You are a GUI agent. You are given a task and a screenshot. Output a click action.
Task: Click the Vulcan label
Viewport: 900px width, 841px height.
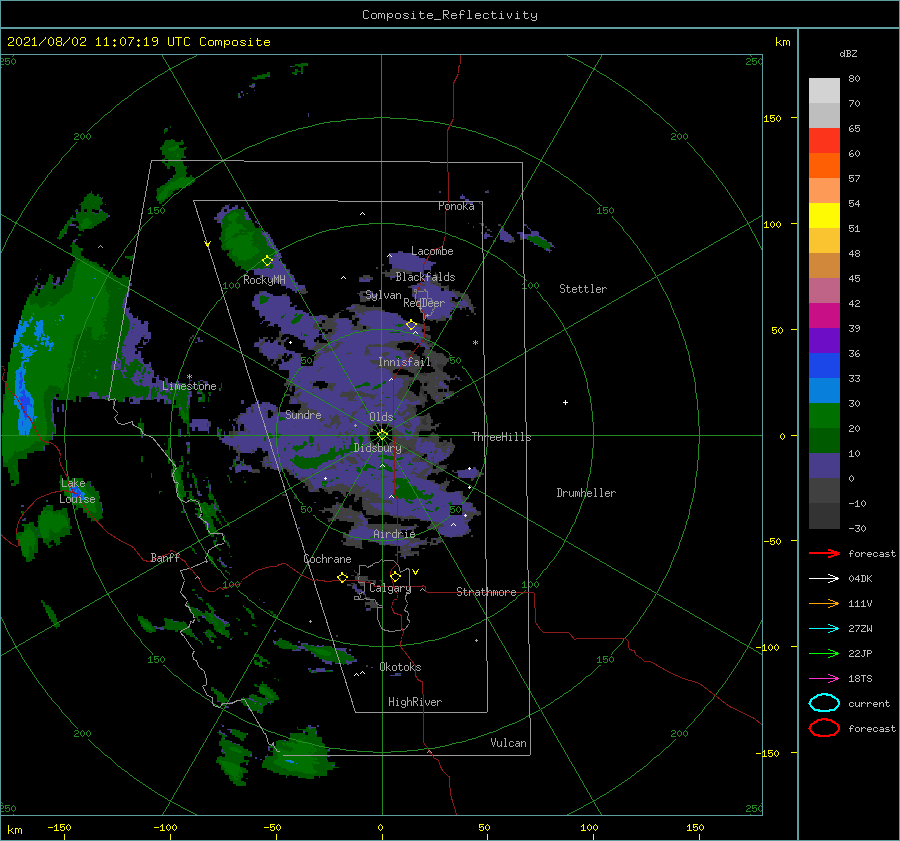pos(509,743)
